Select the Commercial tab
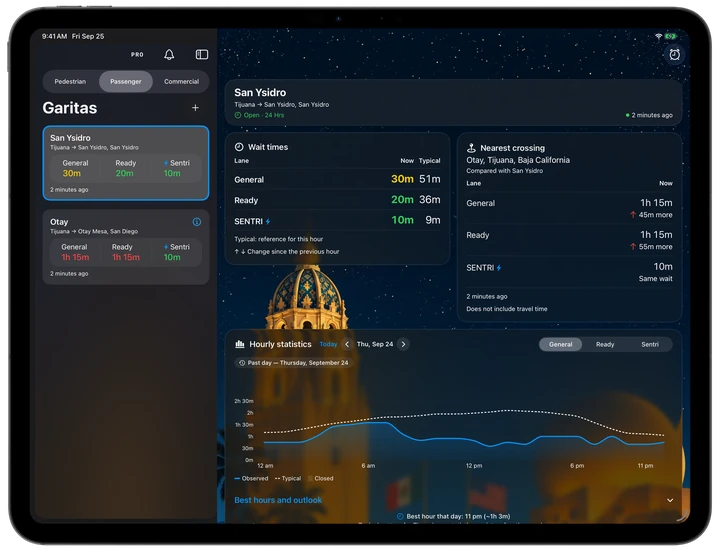This screenshot has width=720, height=552. pyautogui.click(x=181, y=82)
